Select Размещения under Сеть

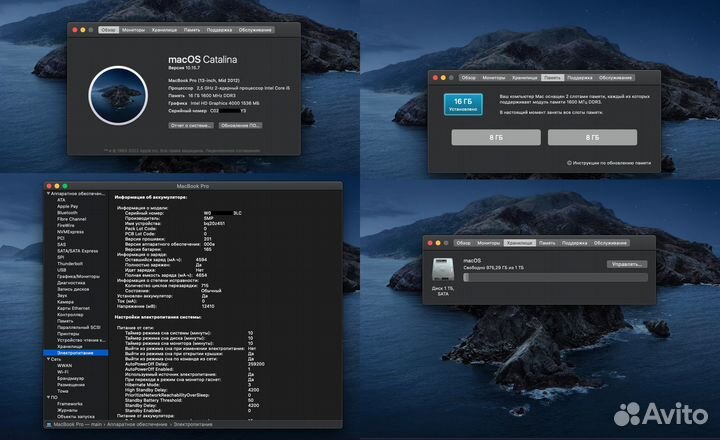71,385
